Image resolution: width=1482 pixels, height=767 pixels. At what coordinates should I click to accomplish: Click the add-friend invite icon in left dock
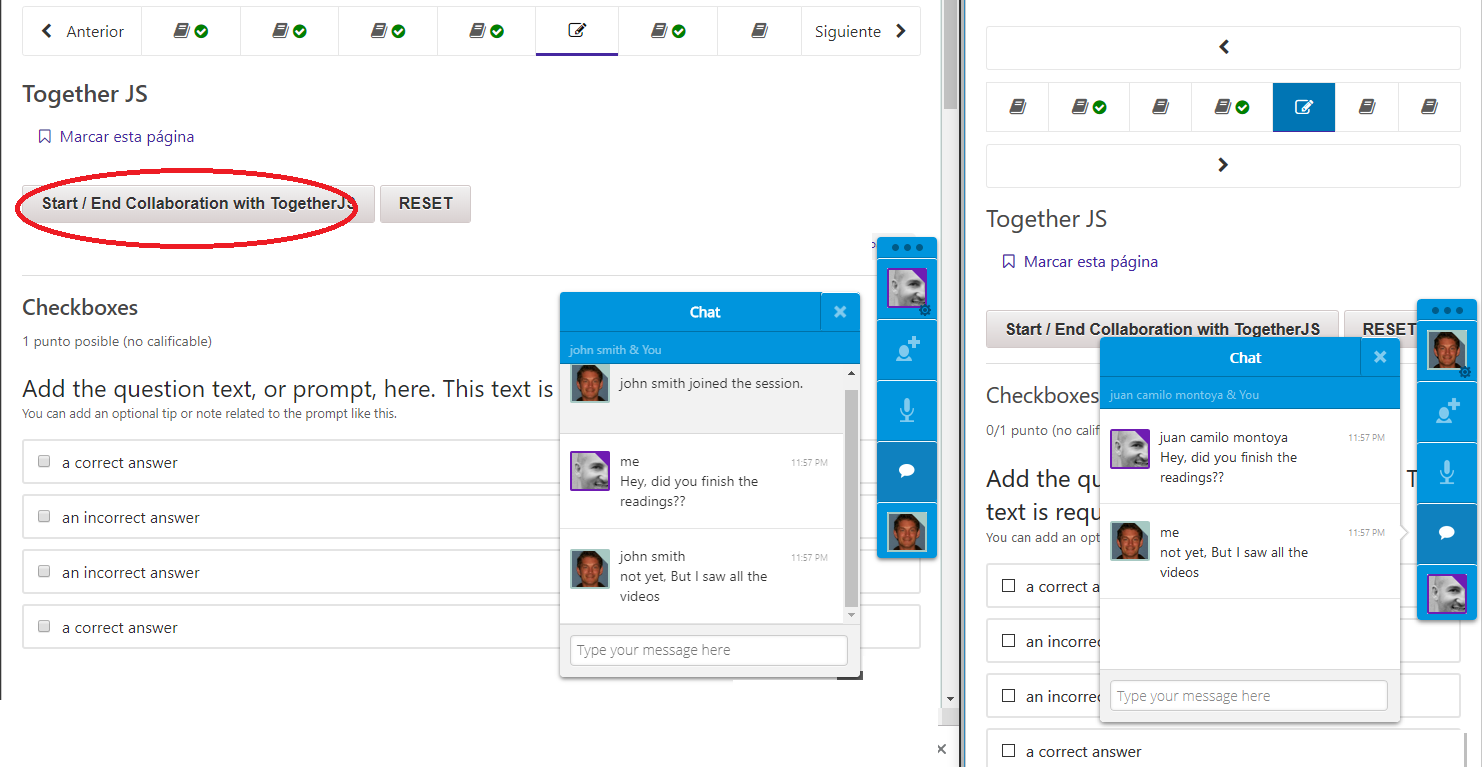(907, 350)
